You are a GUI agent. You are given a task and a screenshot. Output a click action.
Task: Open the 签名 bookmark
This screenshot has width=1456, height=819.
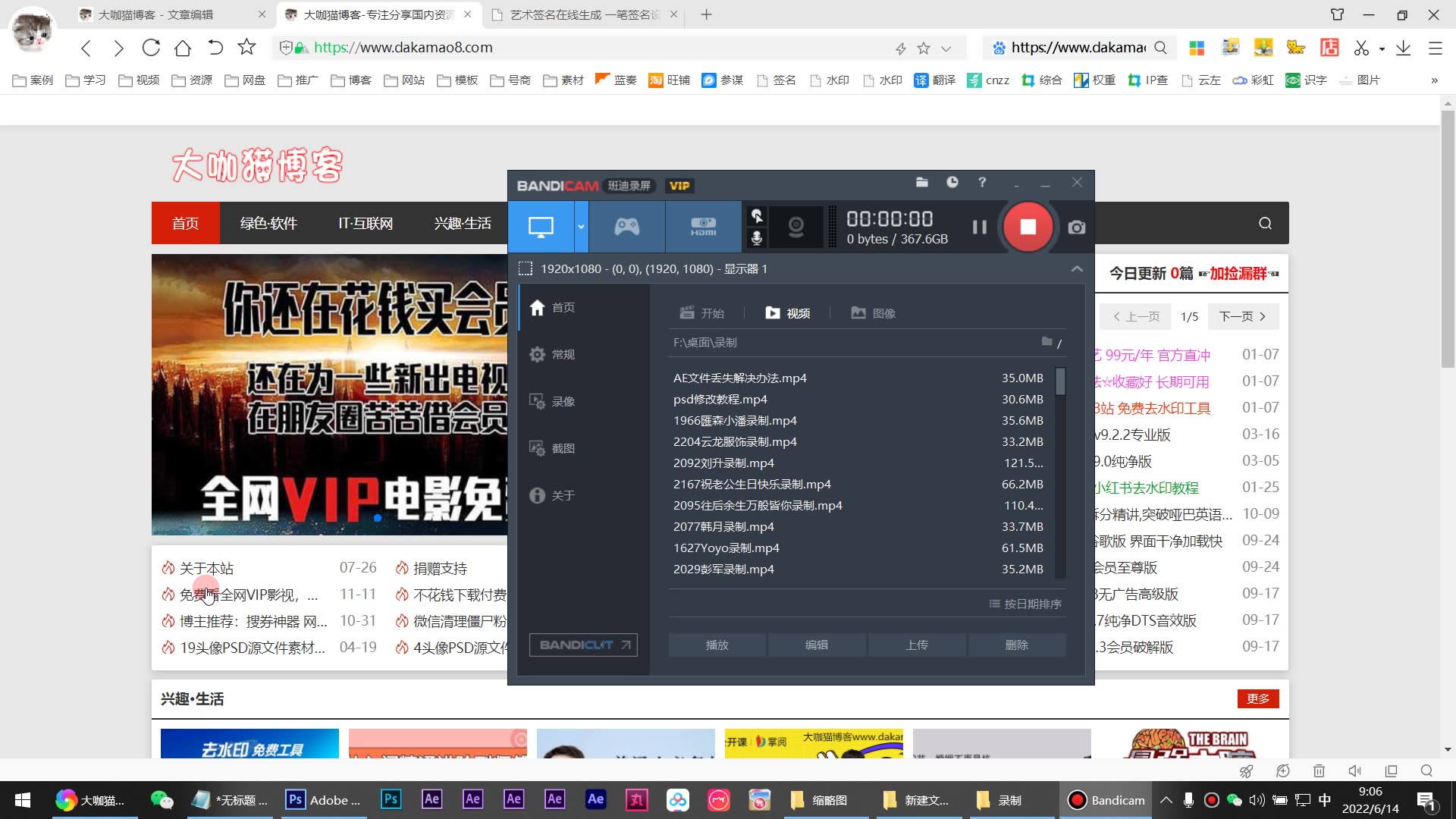776,80
